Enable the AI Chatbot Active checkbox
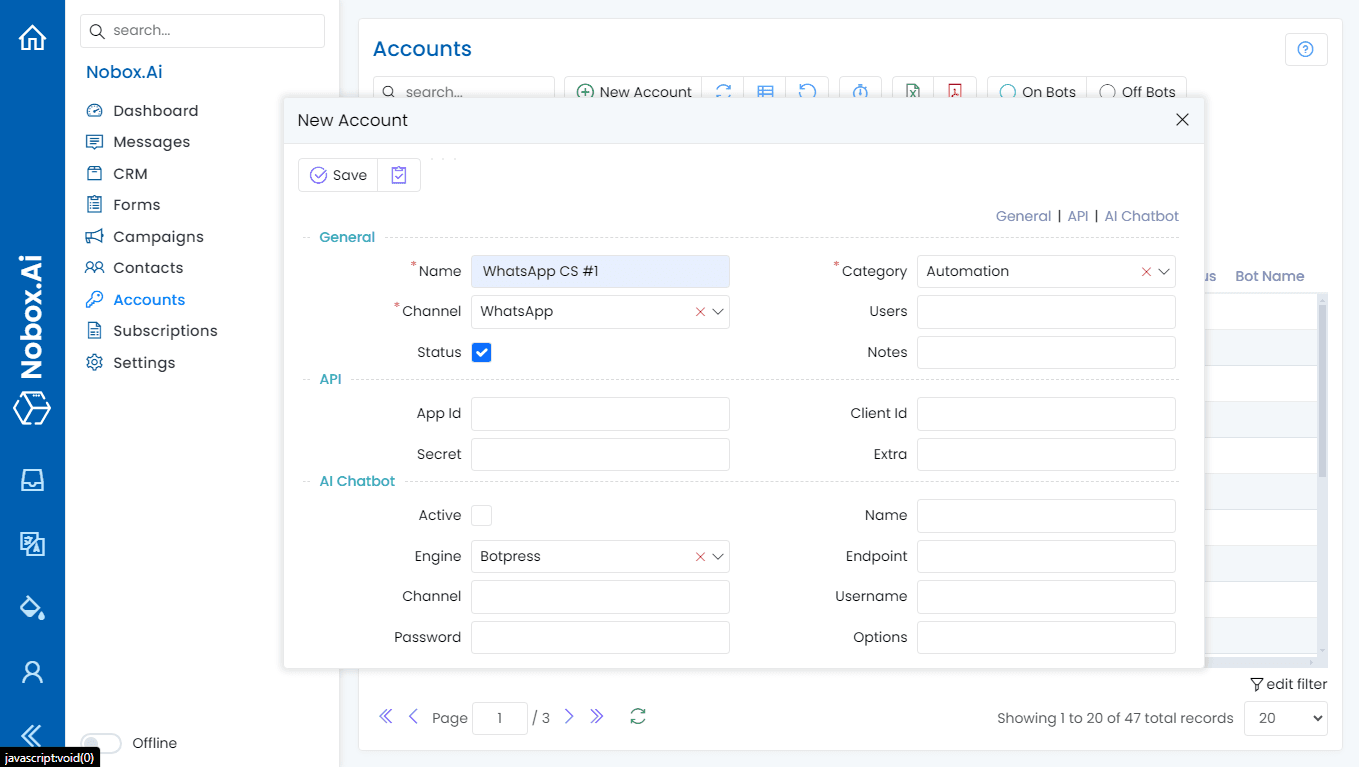This screenshot has height=767, width=1359. 481,515
